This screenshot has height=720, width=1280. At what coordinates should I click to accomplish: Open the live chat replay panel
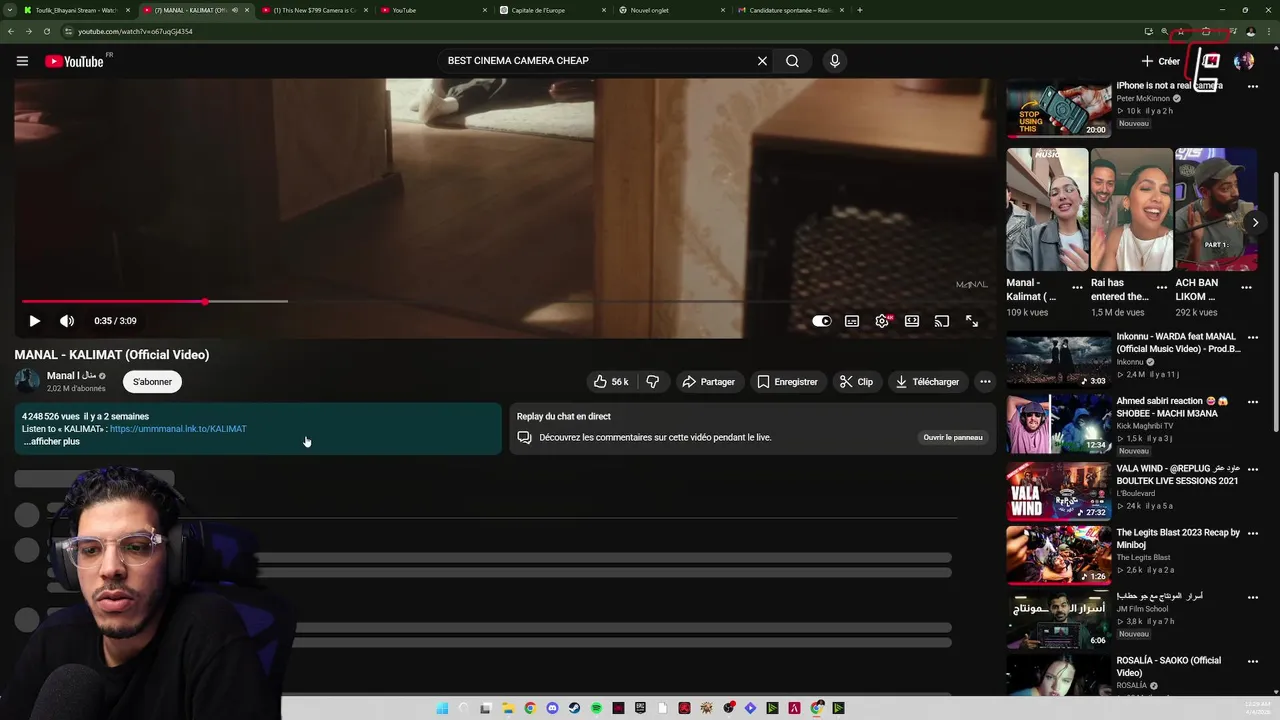[952, 437]
